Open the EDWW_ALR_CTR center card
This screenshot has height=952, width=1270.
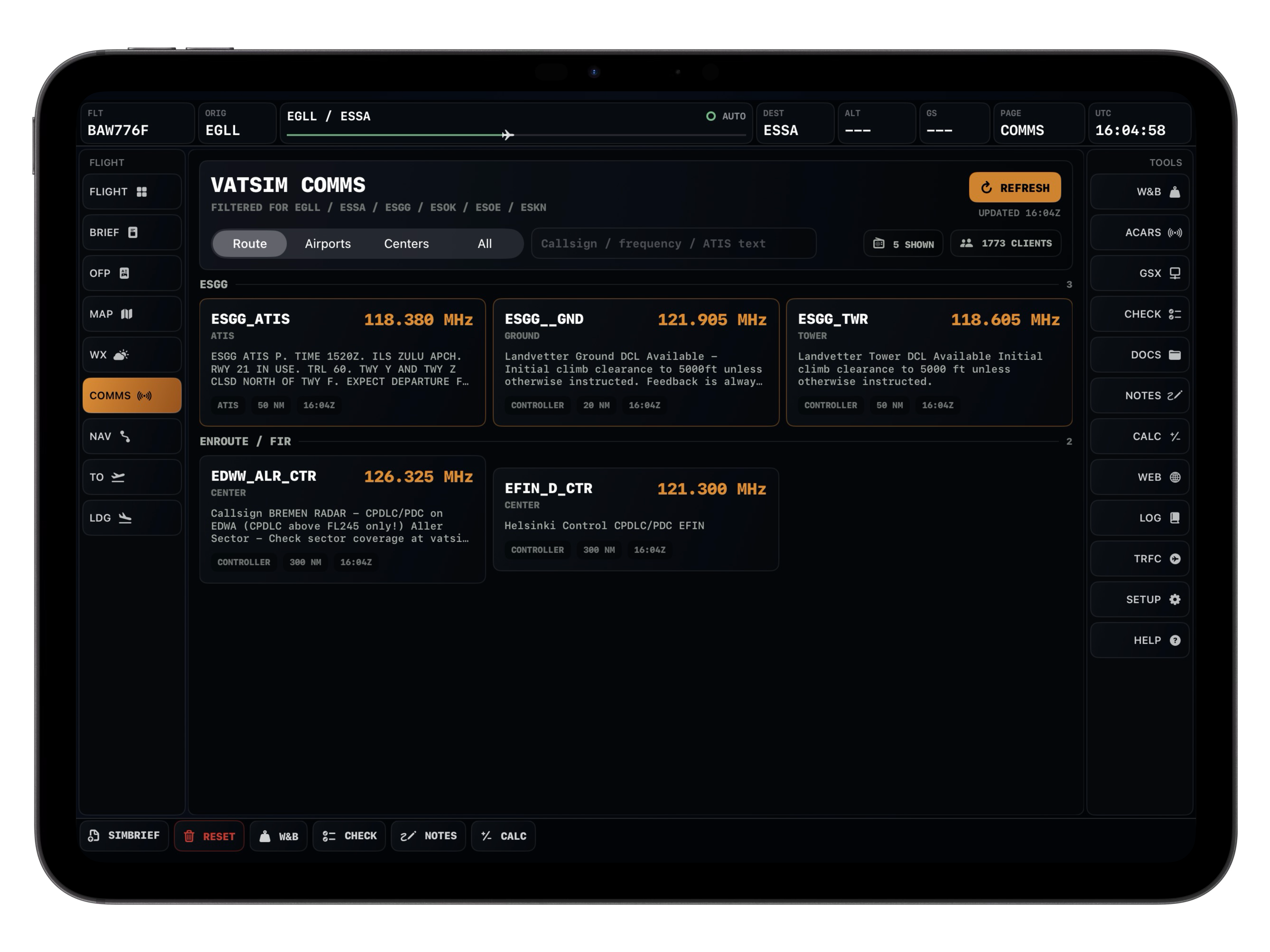[343, 519]
